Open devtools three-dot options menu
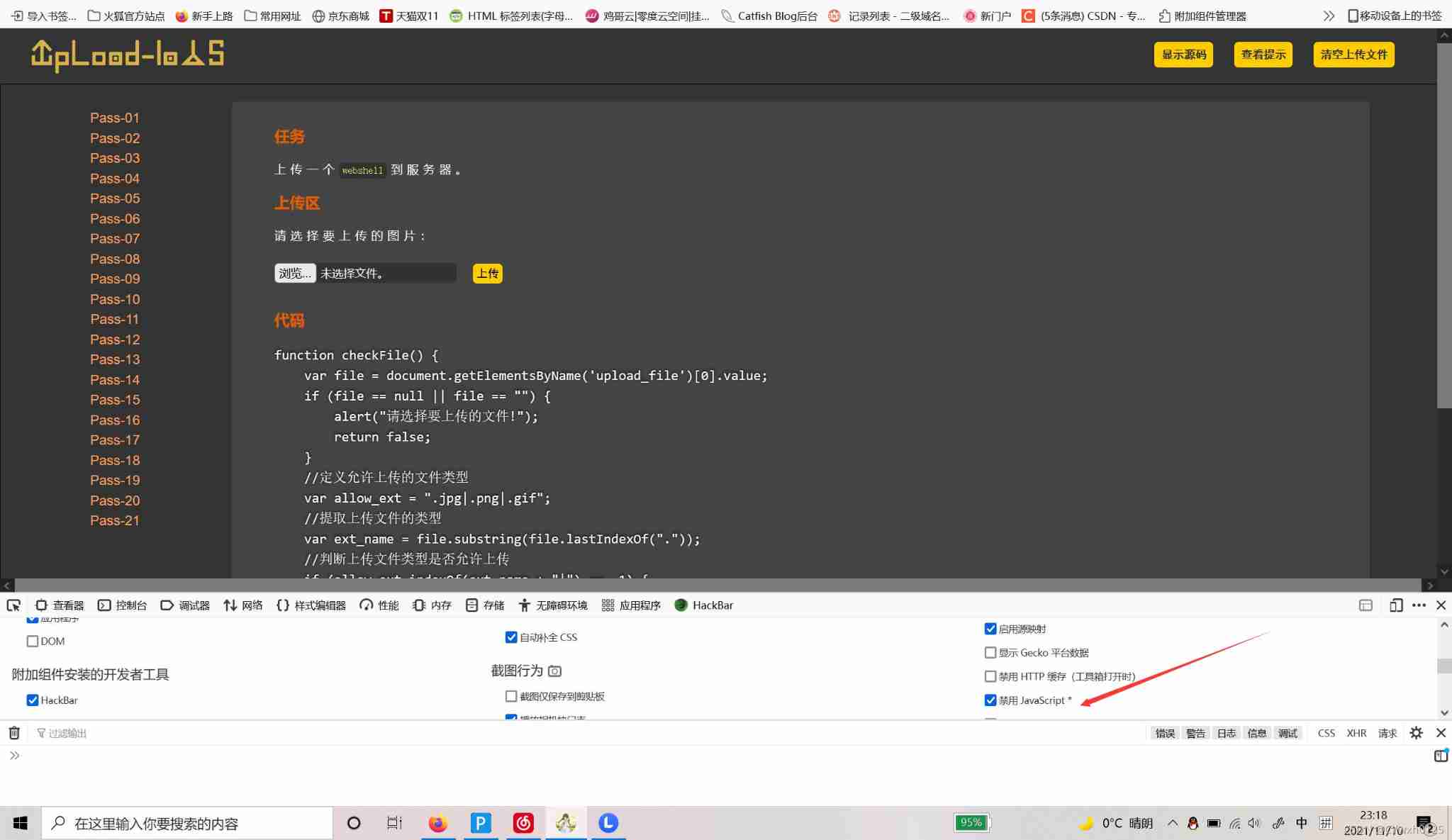 pyautogui.click(x=1419, y=605)
